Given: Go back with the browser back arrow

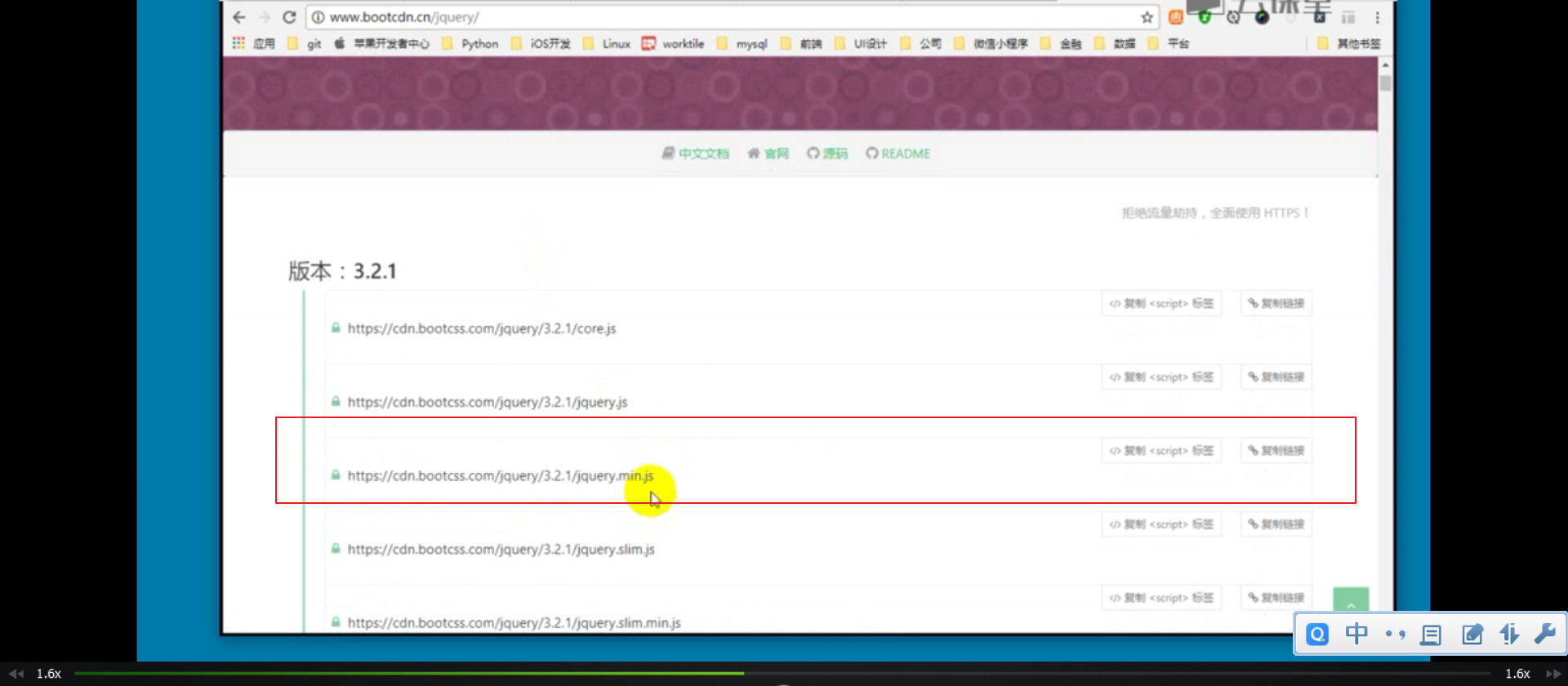Looking at the screenshot, I should point(238,17).
